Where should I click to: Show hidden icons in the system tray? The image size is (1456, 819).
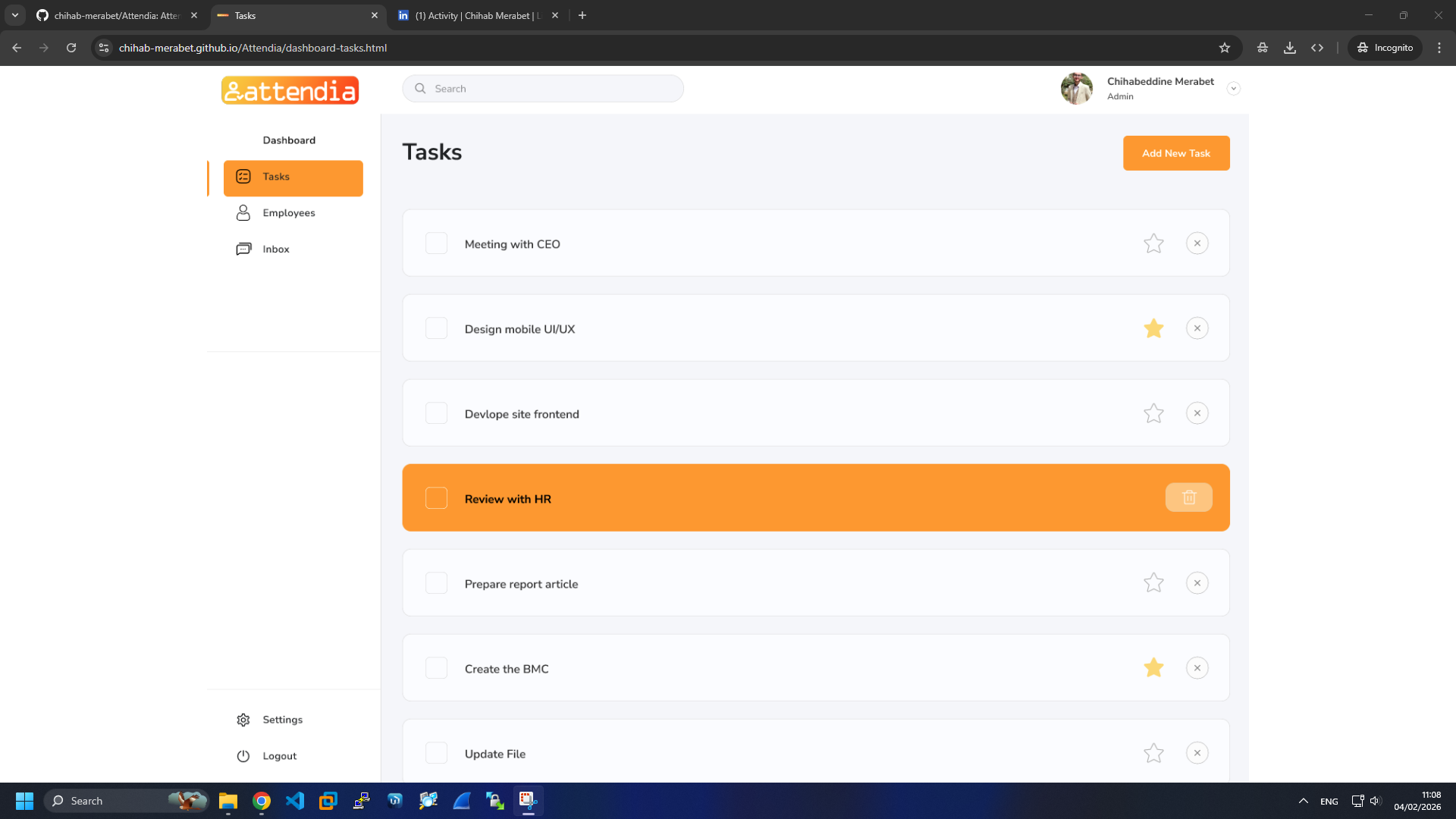click(x=1304, y=801)
